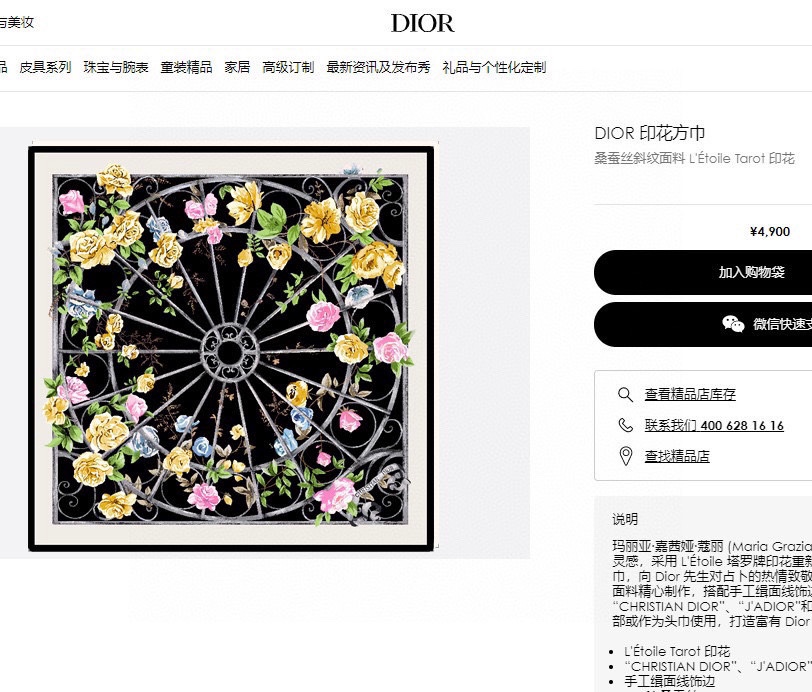Click the DIOR 印花方巾 product title

tap(650, 133)
